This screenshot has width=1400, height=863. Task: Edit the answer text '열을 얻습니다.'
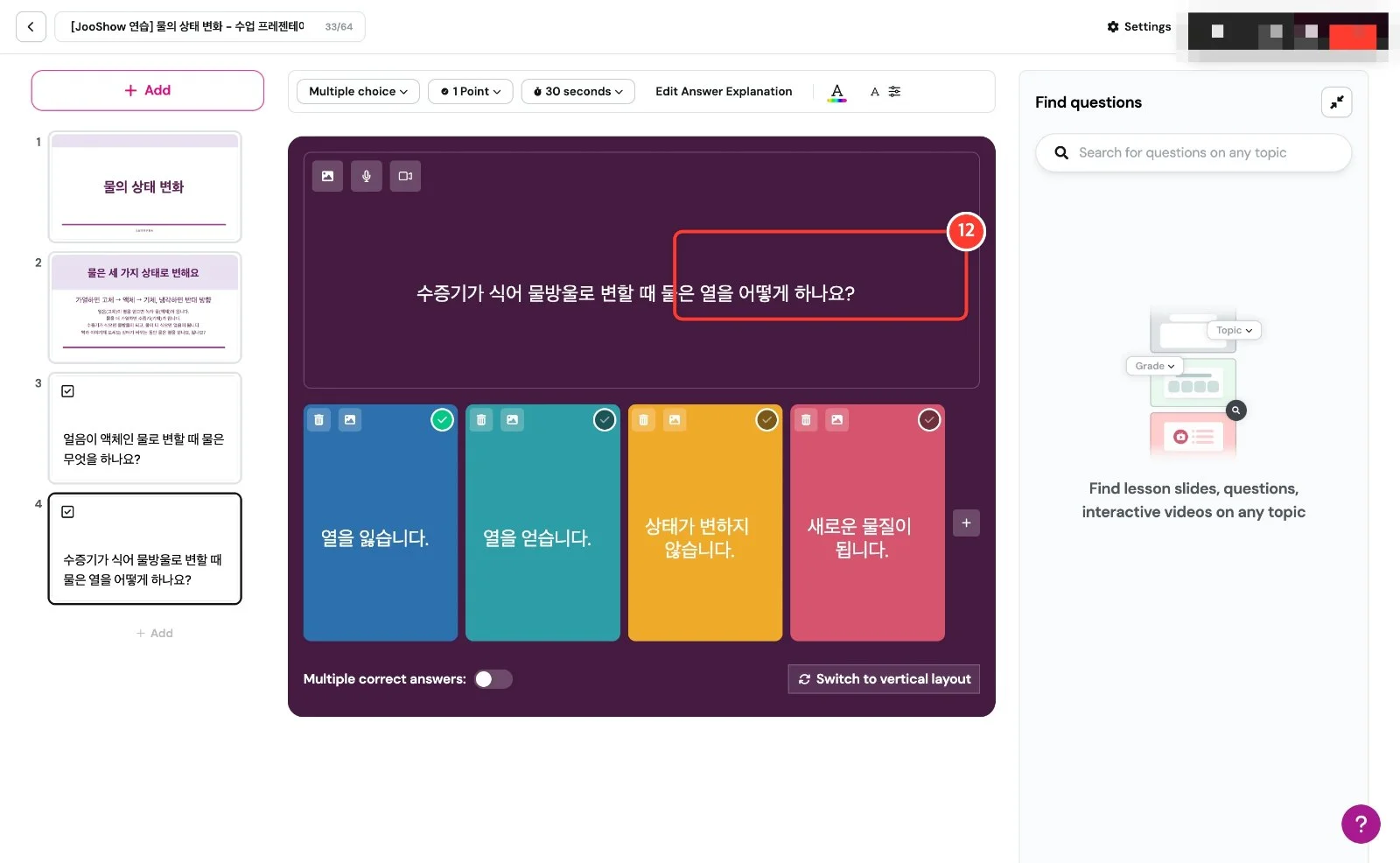tap(537, 538)
